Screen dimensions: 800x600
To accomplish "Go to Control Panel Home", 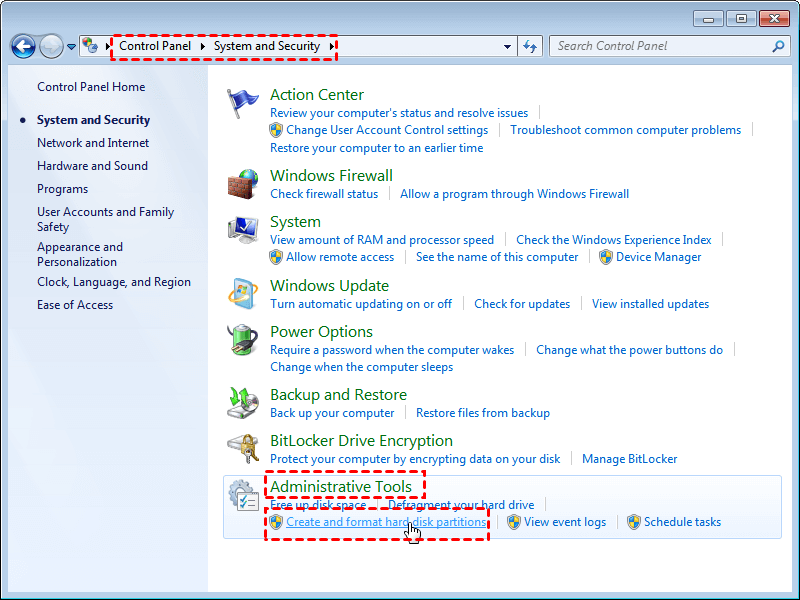I will (x=91, y=87).
